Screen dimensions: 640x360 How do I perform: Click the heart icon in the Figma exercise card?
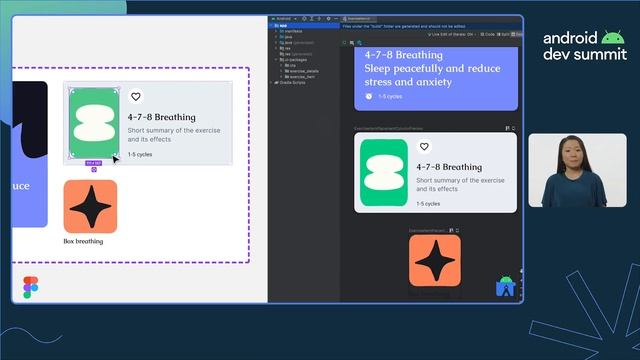pyautogui.click(x=136, y=97)
